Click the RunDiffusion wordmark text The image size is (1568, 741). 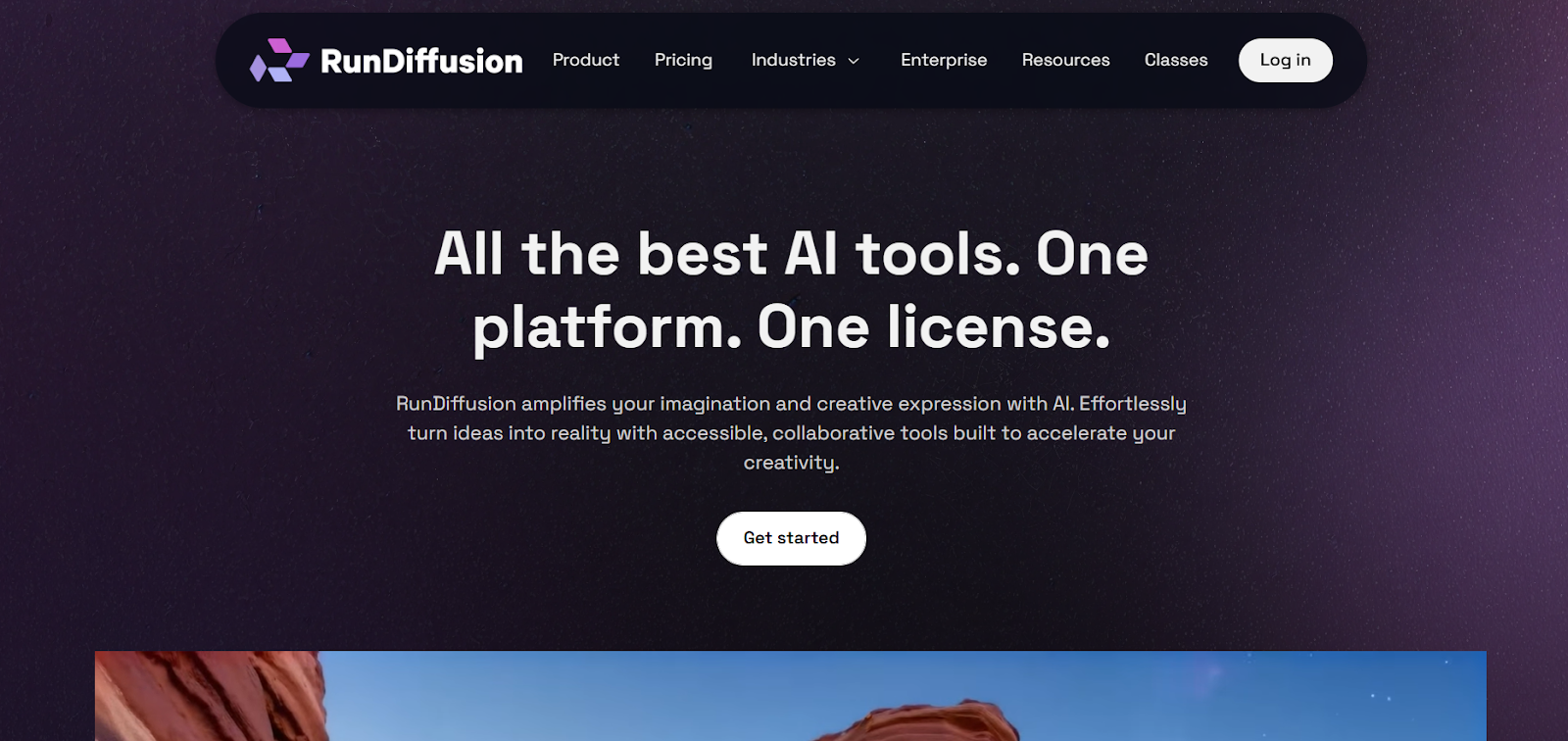pos(421,61)
